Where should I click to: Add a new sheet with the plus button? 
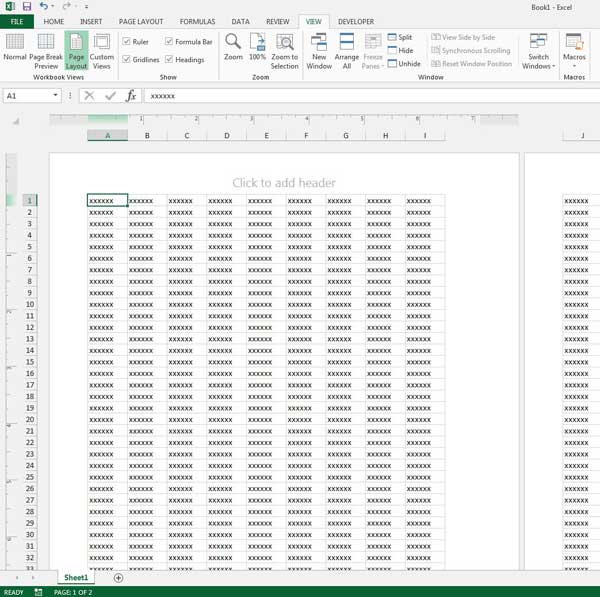click(x=118, y=578)
